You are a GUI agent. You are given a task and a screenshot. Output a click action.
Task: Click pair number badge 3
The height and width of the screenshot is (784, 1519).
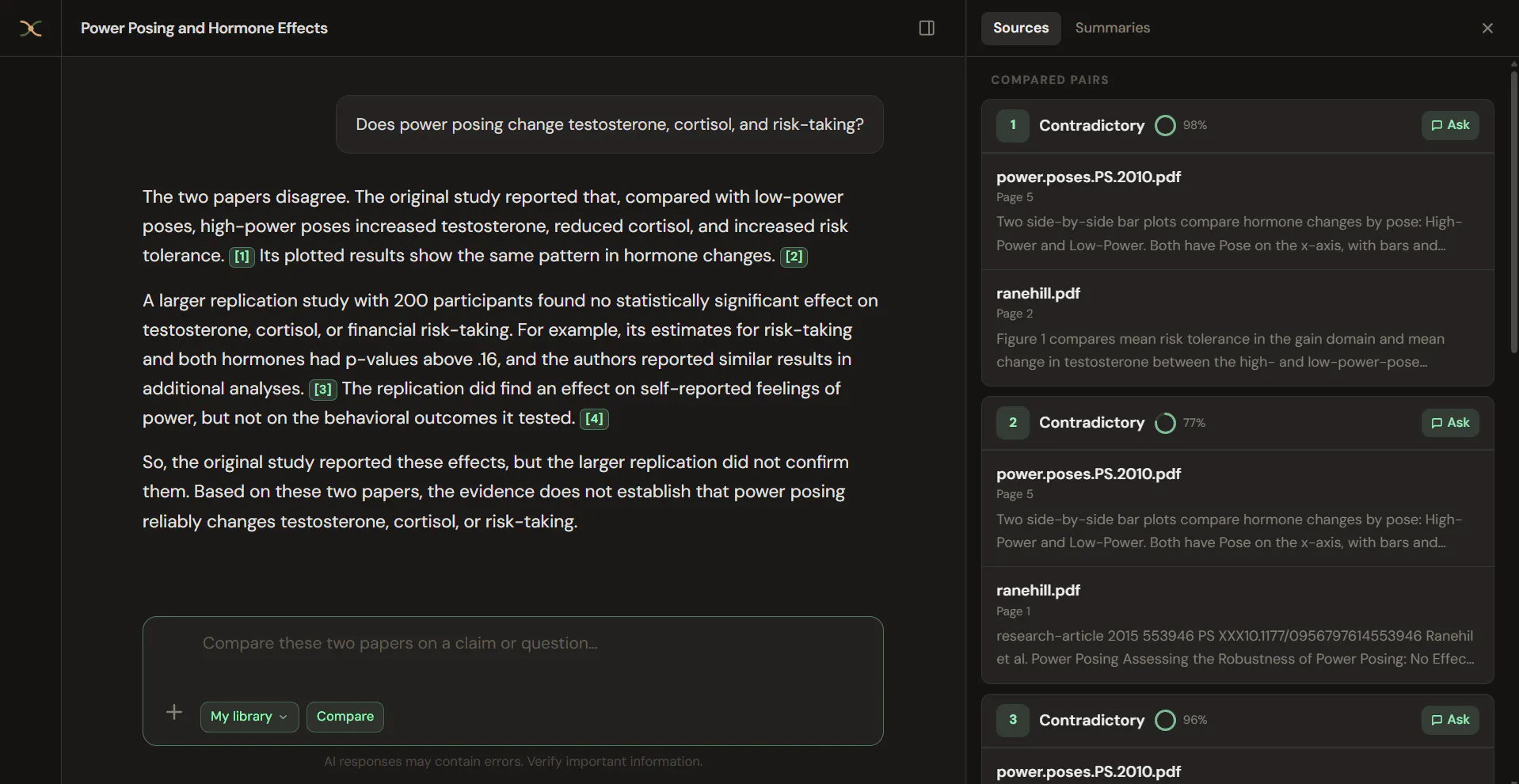tap(1013, 720)
